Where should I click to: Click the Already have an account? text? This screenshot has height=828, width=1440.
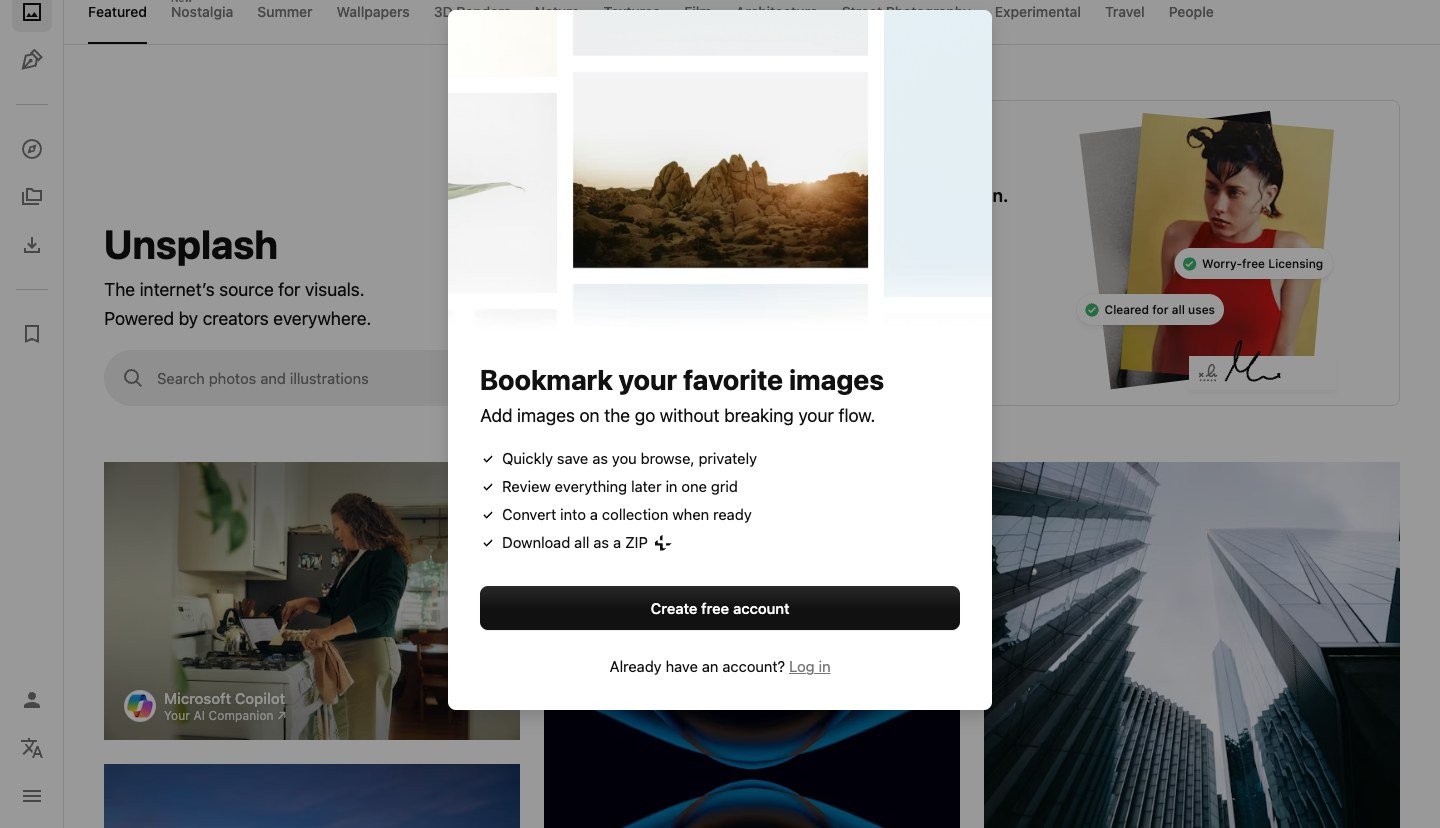[697, 667]
